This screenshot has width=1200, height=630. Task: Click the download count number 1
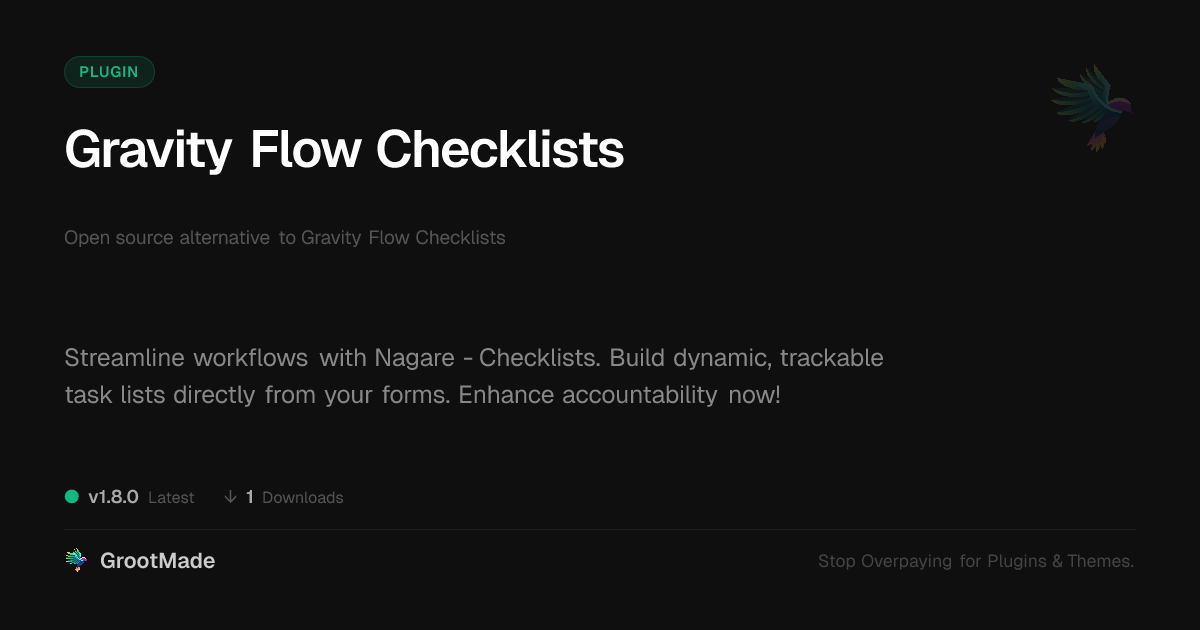pos(250,497)
